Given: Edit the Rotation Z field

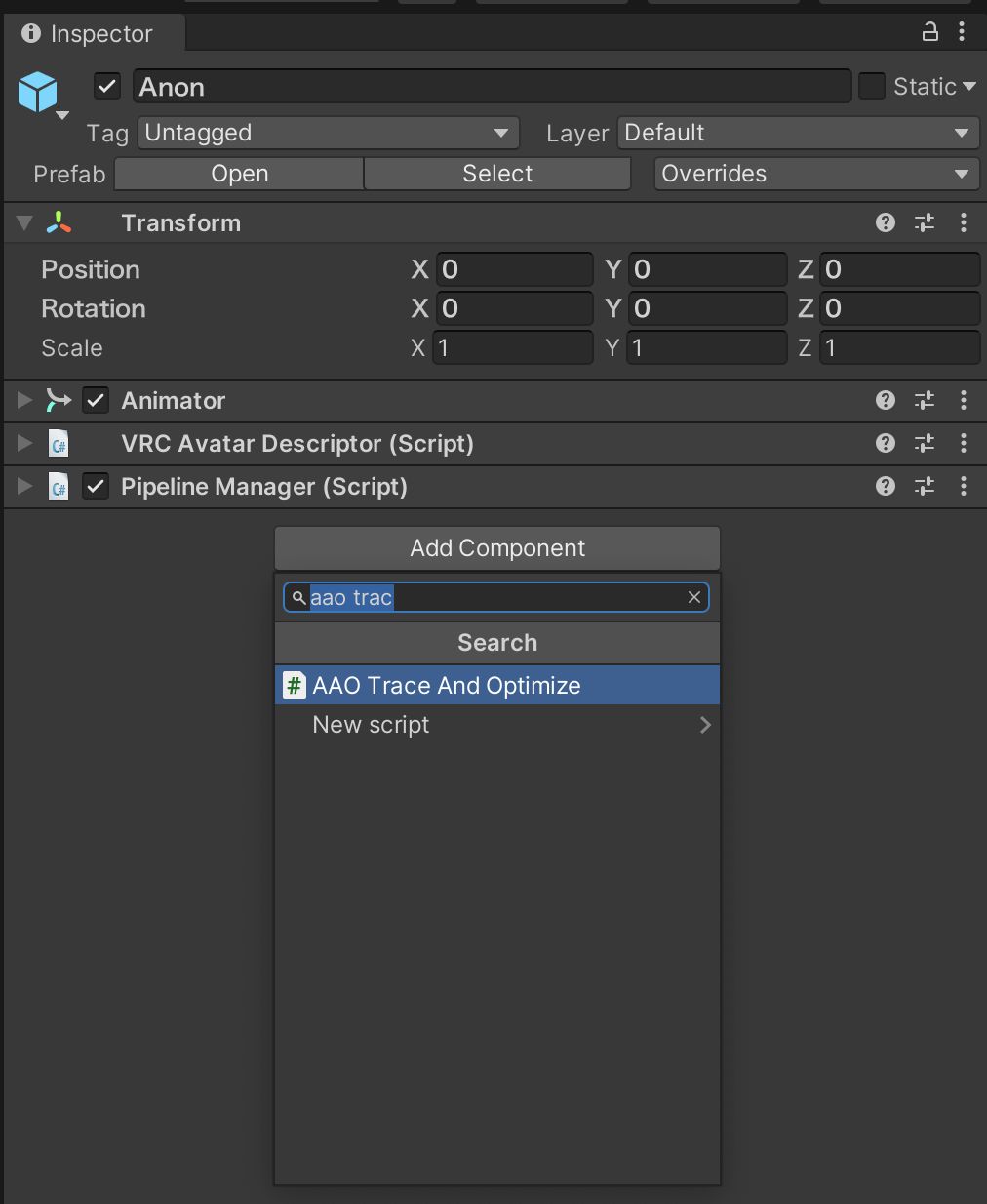Looking at the screenshot, I should (x=899, y=308).
